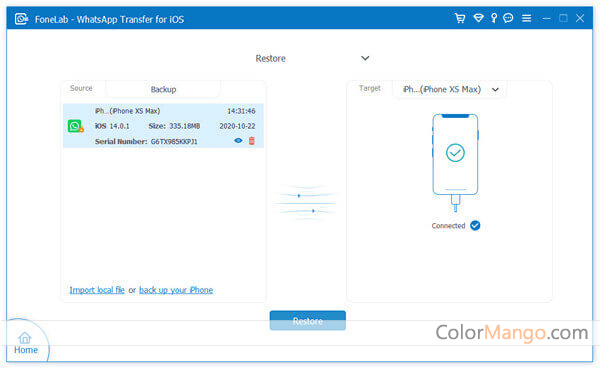Click the Restore button
Viewport: 600px width, 369px height.
(x=308, y=320)
